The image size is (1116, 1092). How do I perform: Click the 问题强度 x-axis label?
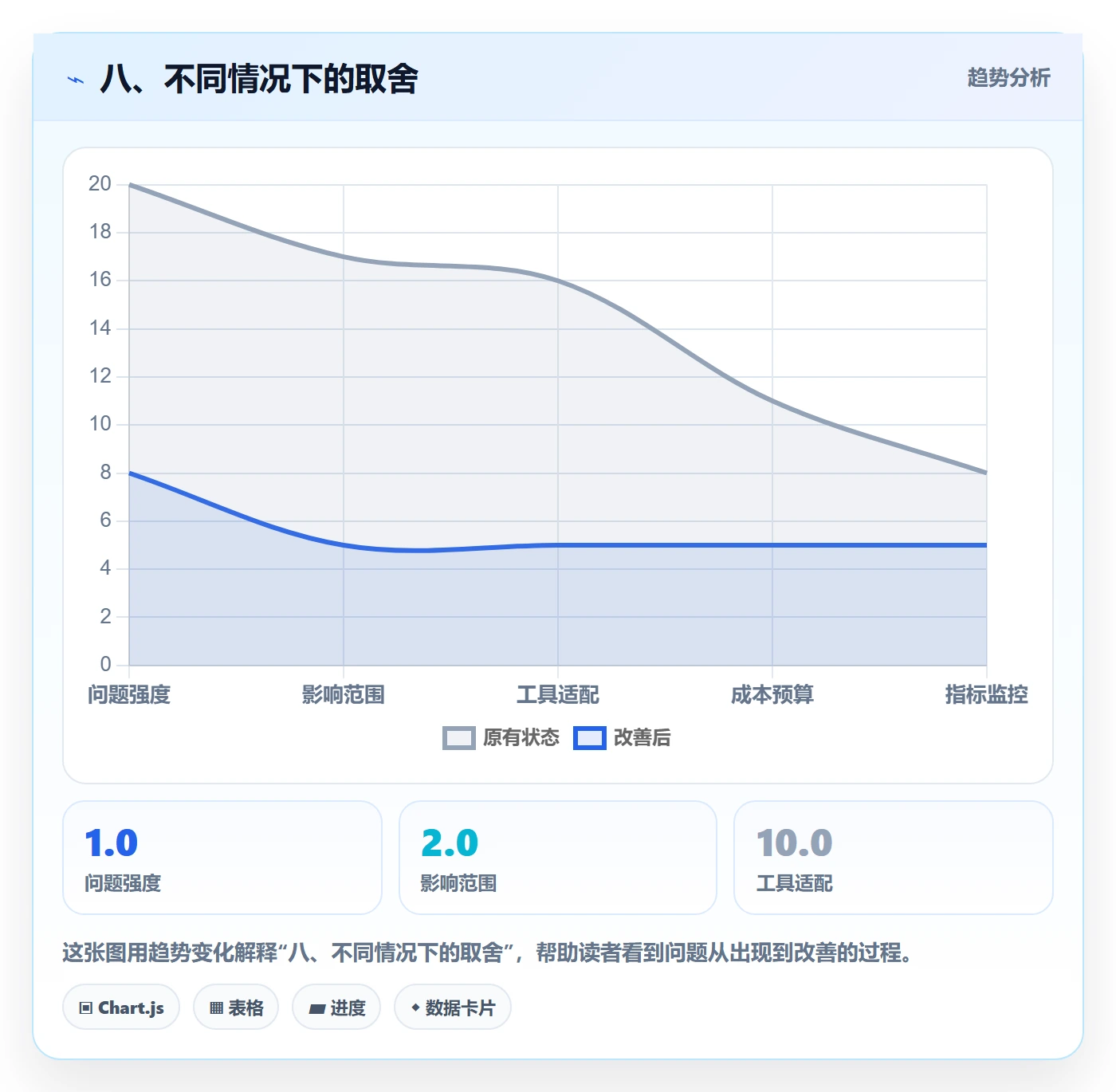pyautogui.click(x=129, y=695)
